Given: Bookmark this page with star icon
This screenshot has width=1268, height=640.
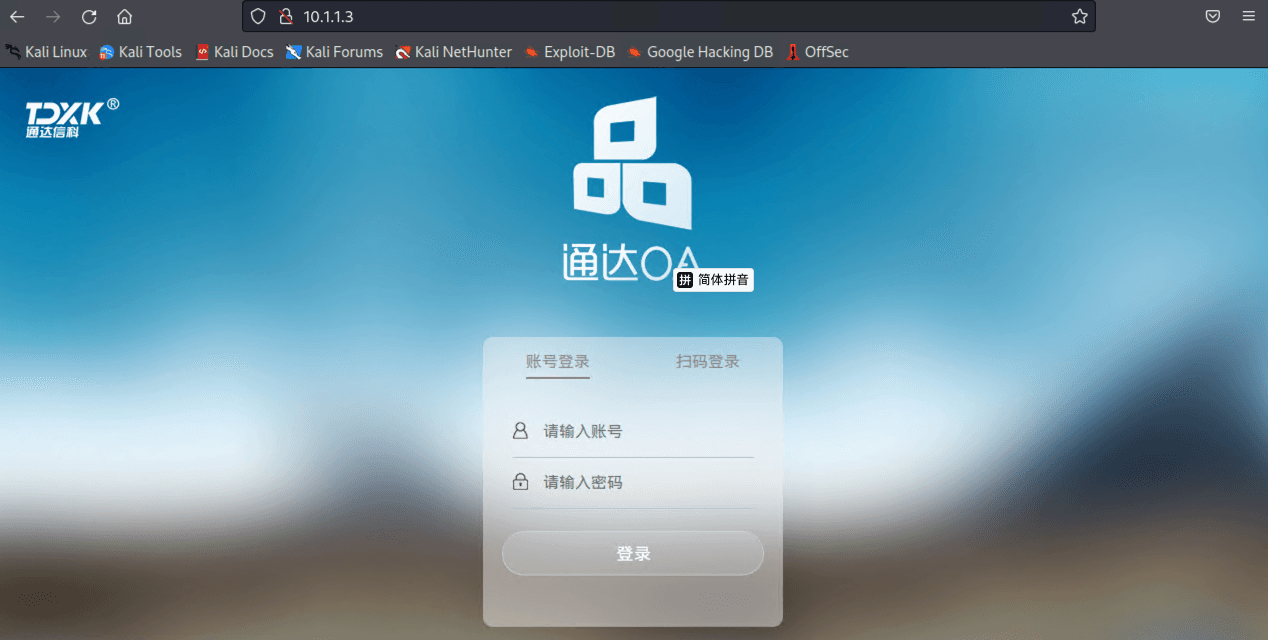Looking at the screenshot, I should (x=1079, y=16).
